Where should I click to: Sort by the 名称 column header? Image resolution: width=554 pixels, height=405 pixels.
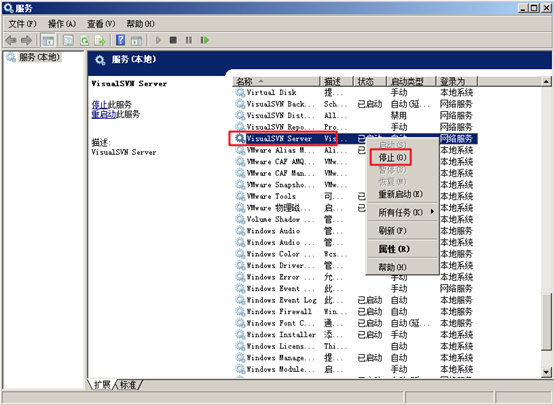pyautogui.click(x=276, y=82)
